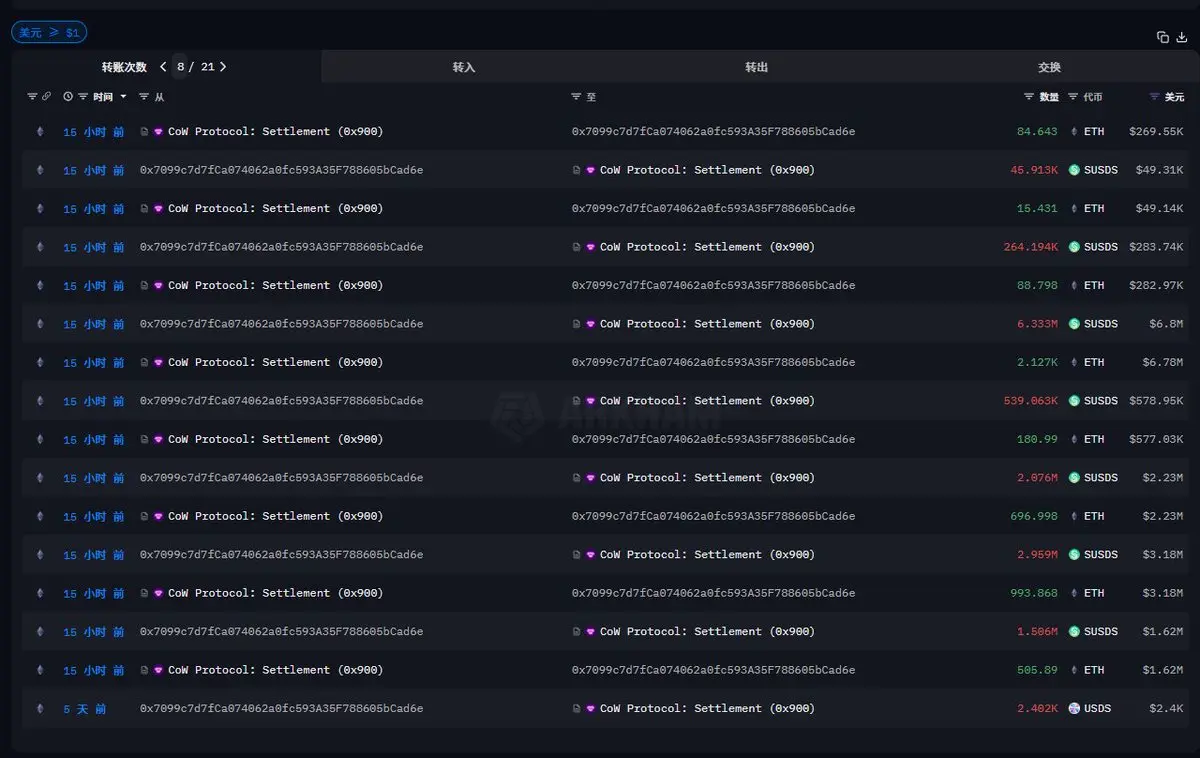Click SUSDS token icon in $283.74K row

[1074, 247]
